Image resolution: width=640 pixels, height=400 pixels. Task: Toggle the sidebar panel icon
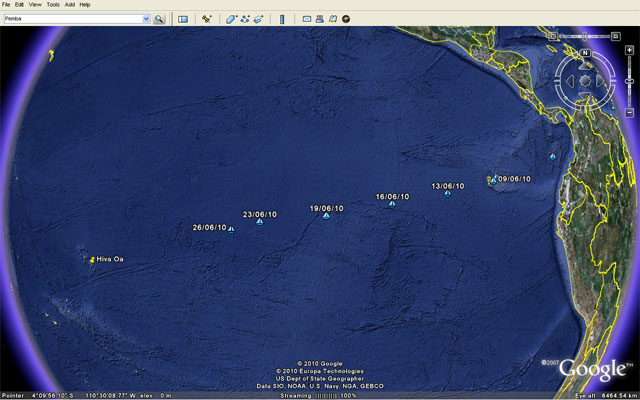pyautogui.click(x=183, y=19)
